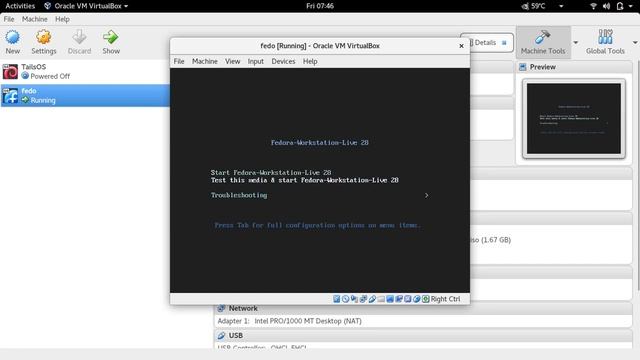Screen dimensions: 640x360
Task: Click the VM preview thumbnail
Action: pyautogui.click(x=573, y=118)
